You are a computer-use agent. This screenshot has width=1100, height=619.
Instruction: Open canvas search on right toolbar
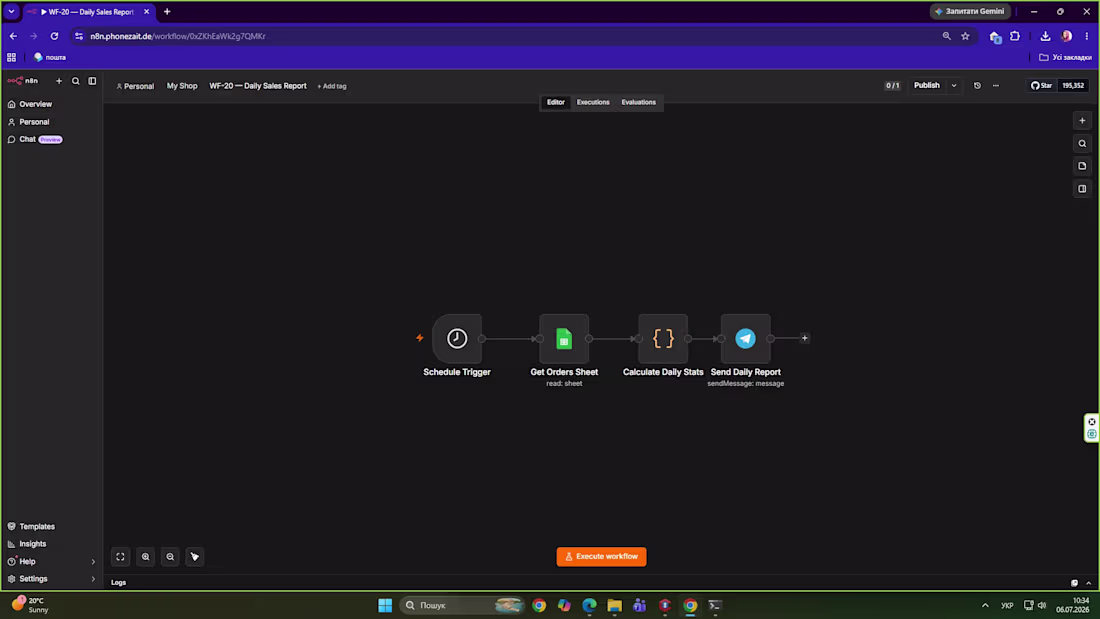[x=1082, y=143]
